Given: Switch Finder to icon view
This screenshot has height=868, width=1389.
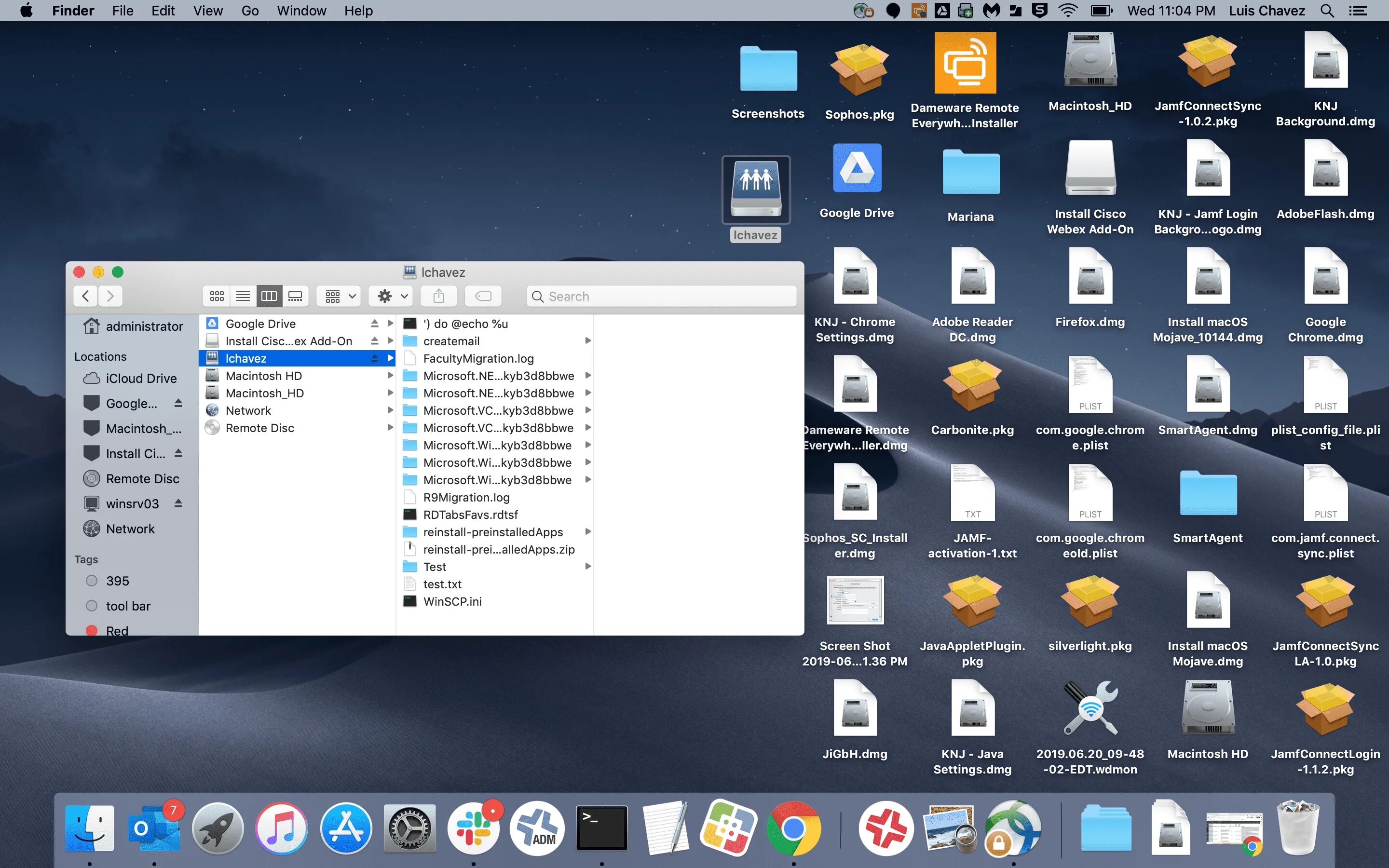Looking at the screenshot, I should pos(217,296).
